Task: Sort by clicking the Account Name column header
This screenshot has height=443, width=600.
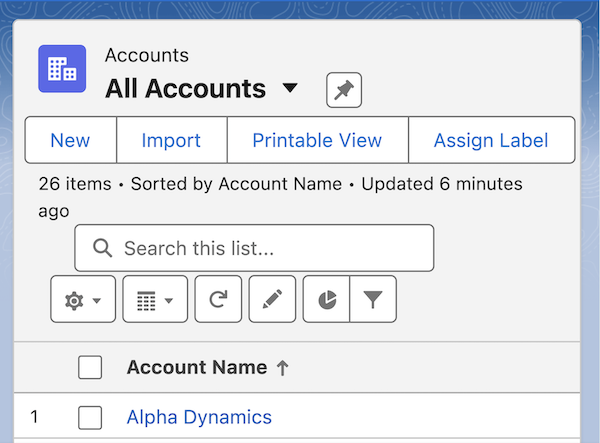Action: 197,367
